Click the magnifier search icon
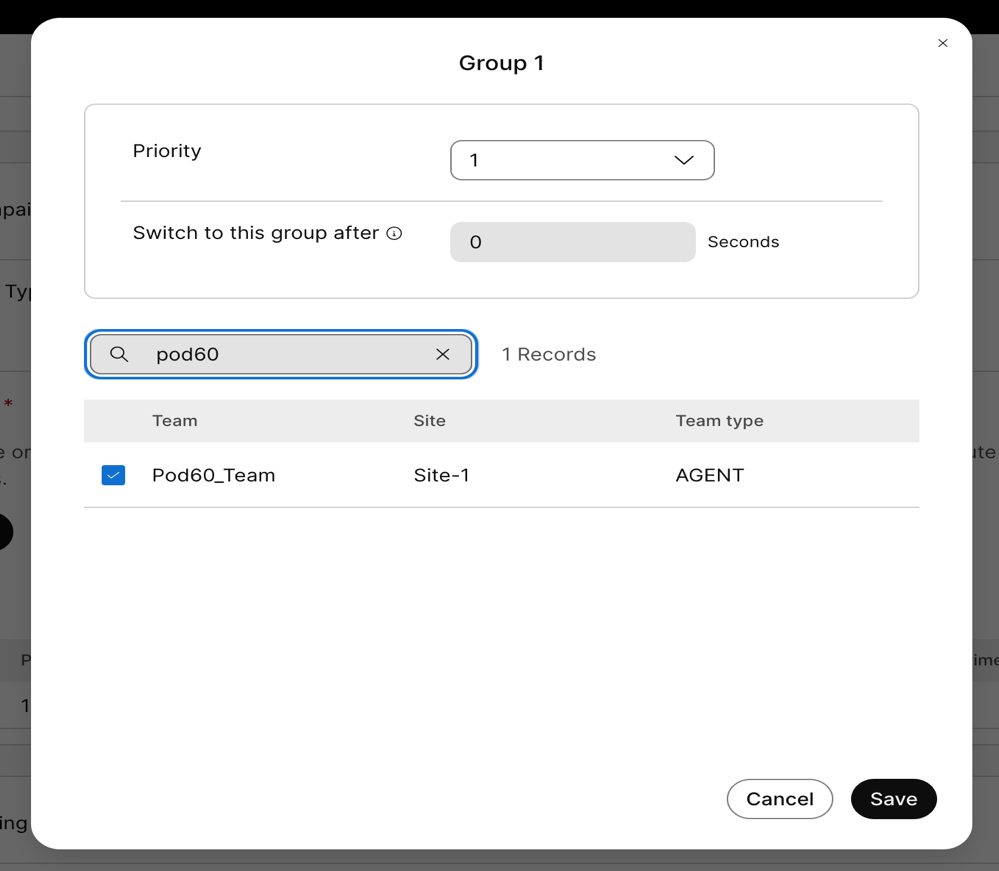Screen dimensions: 999x871 [119, 354]
